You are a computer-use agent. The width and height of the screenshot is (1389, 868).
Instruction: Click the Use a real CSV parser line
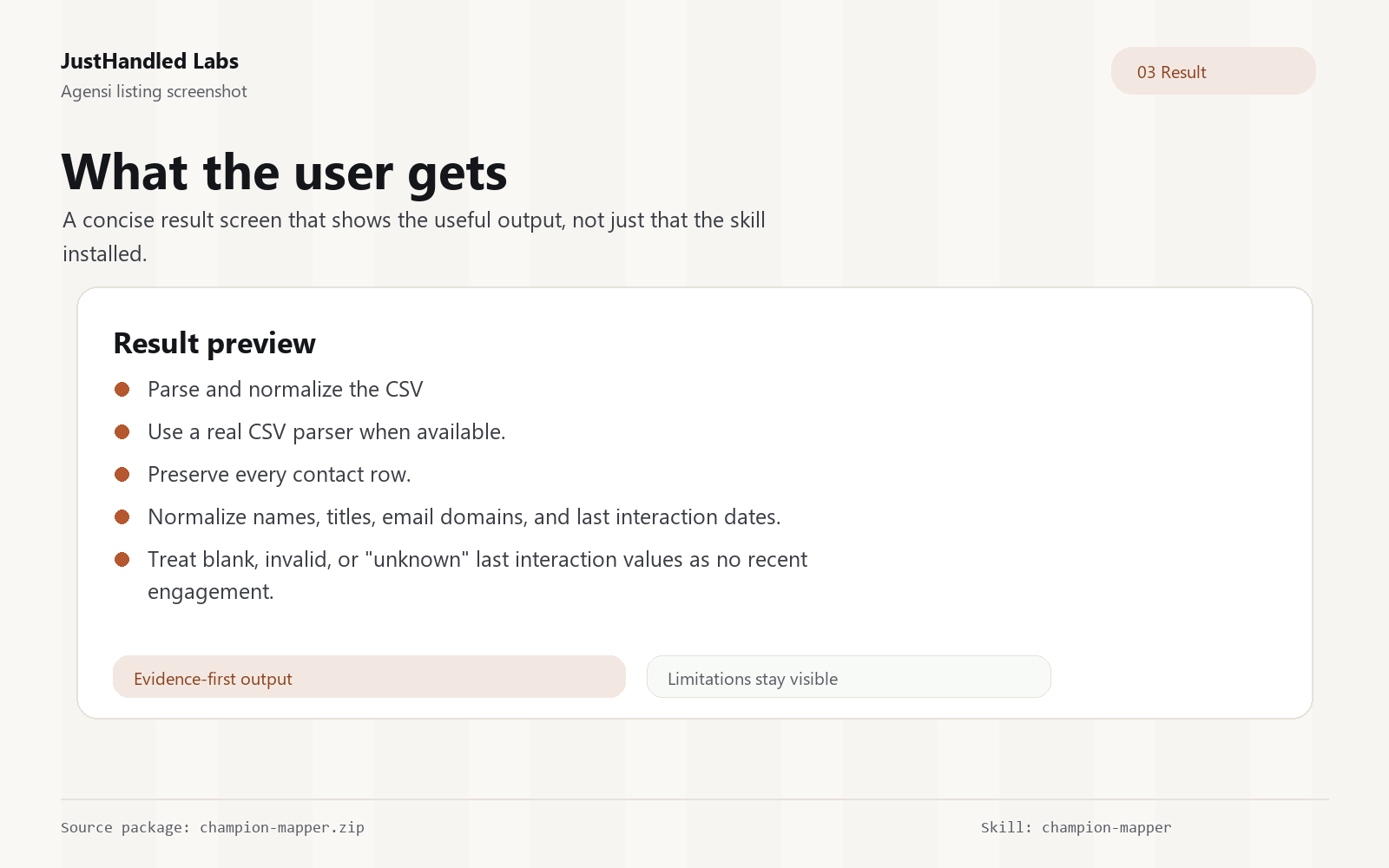point(326,432)
